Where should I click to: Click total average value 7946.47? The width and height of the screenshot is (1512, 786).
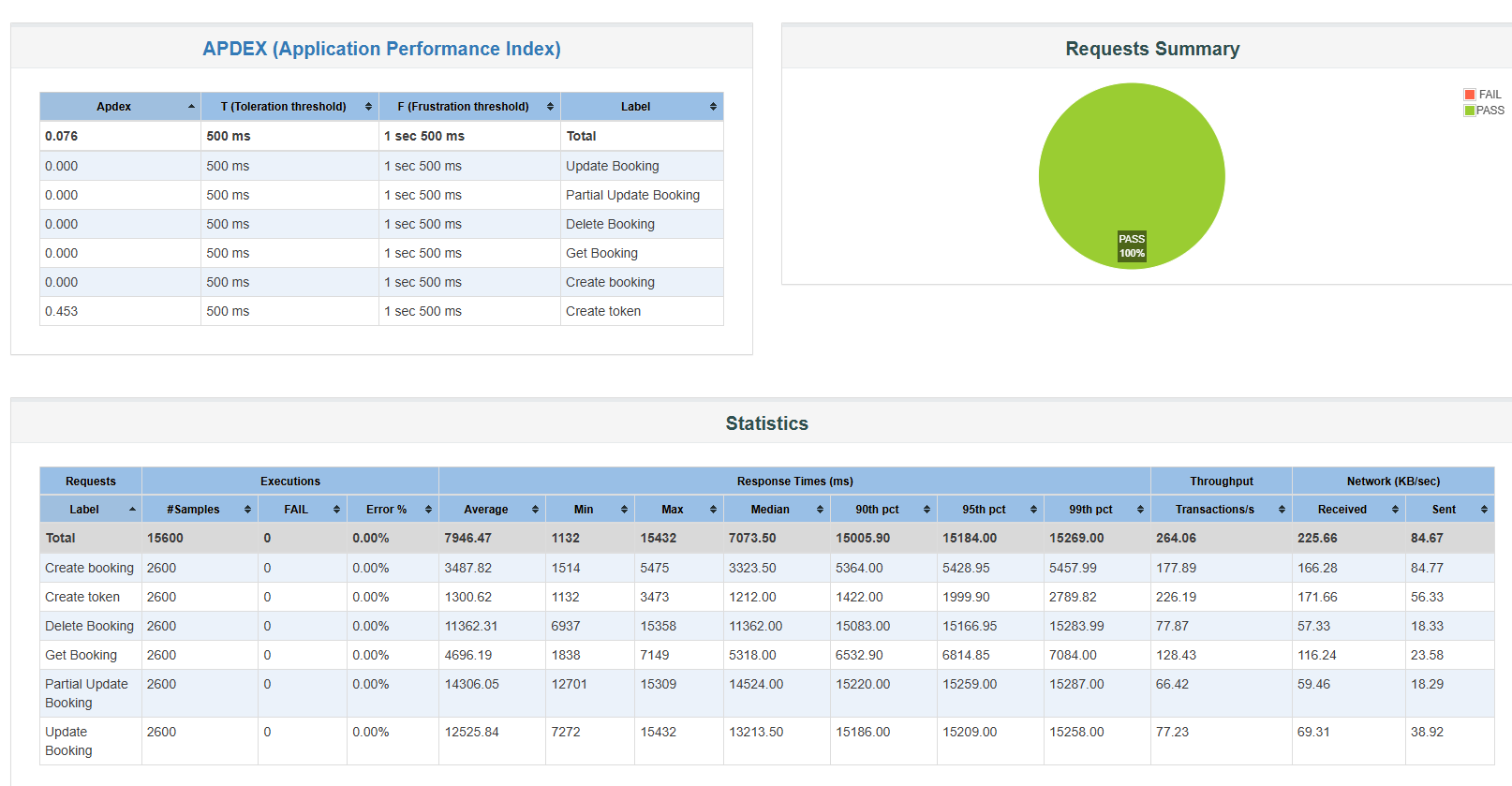point(467,538)
